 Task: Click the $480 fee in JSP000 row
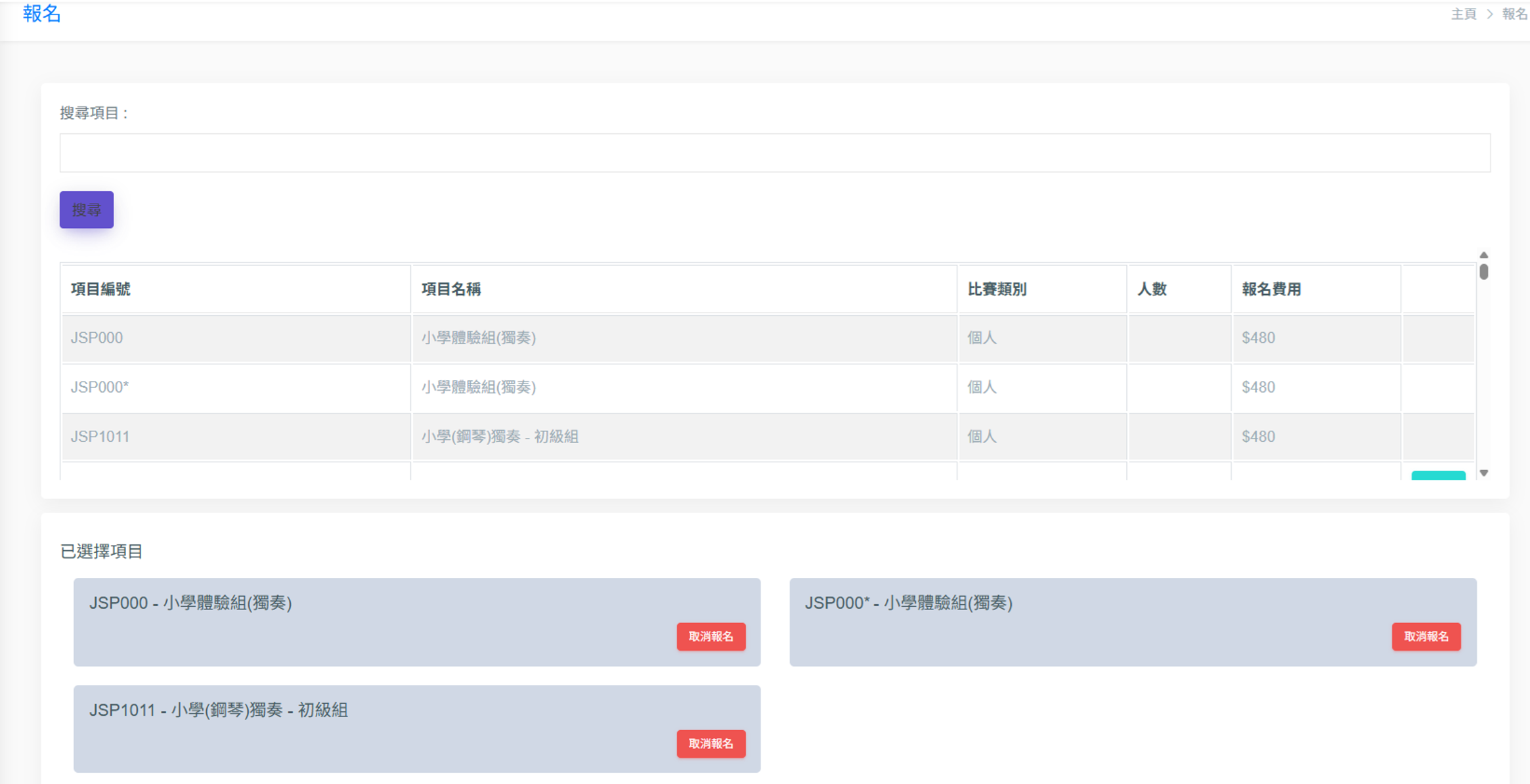(1258, 338)
